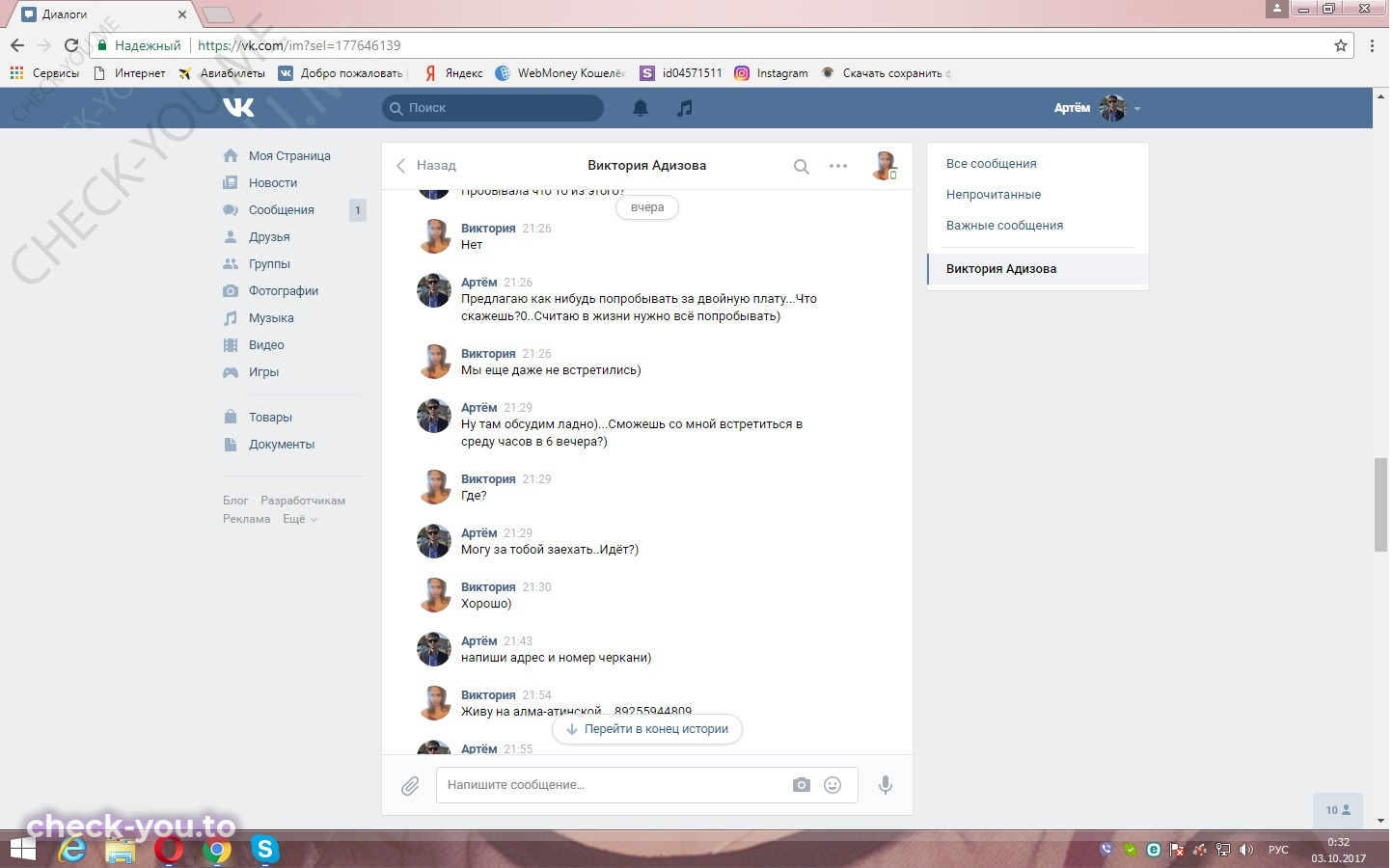Open the emoji smiley picker
The height and width of the screenshot is (868, 1393).
click(833, 785)
